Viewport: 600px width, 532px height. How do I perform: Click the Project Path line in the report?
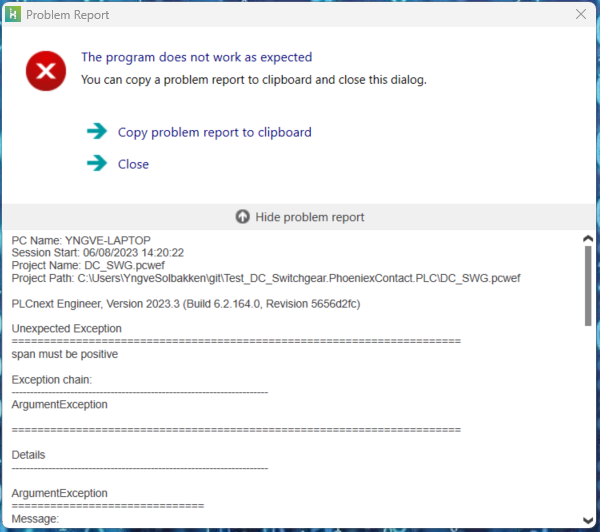click(265, 278)
